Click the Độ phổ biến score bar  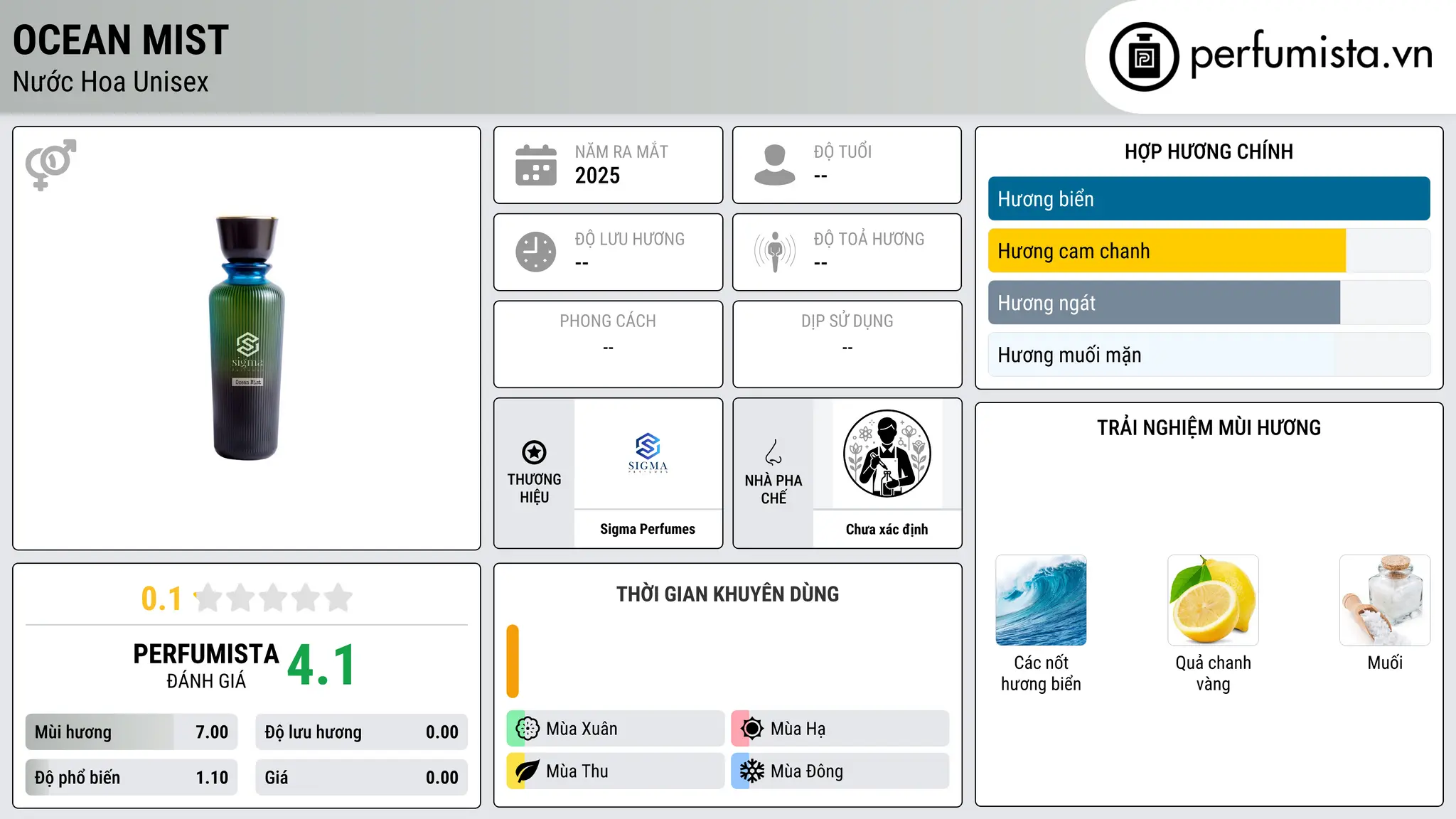pos(132,778)
